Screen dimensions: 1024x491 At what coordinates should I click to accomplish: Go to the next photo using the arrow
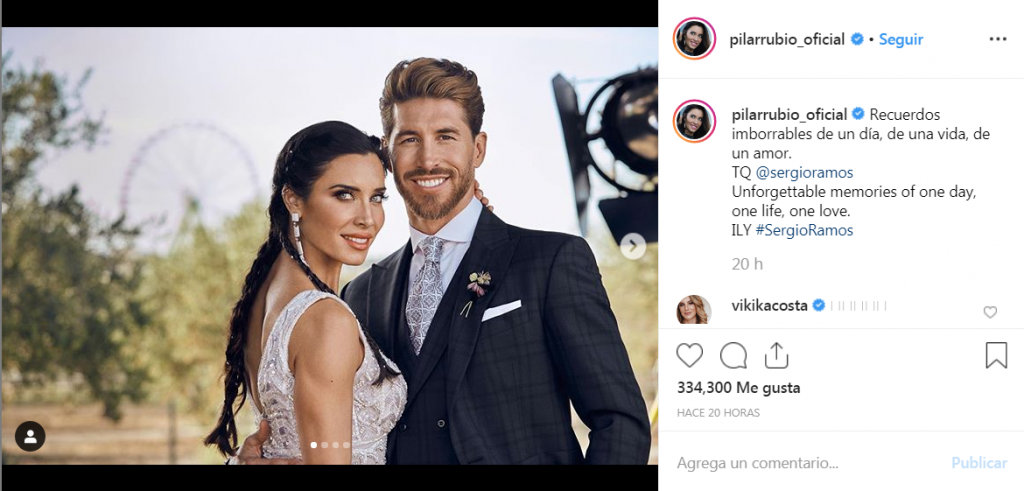point(632,246)
